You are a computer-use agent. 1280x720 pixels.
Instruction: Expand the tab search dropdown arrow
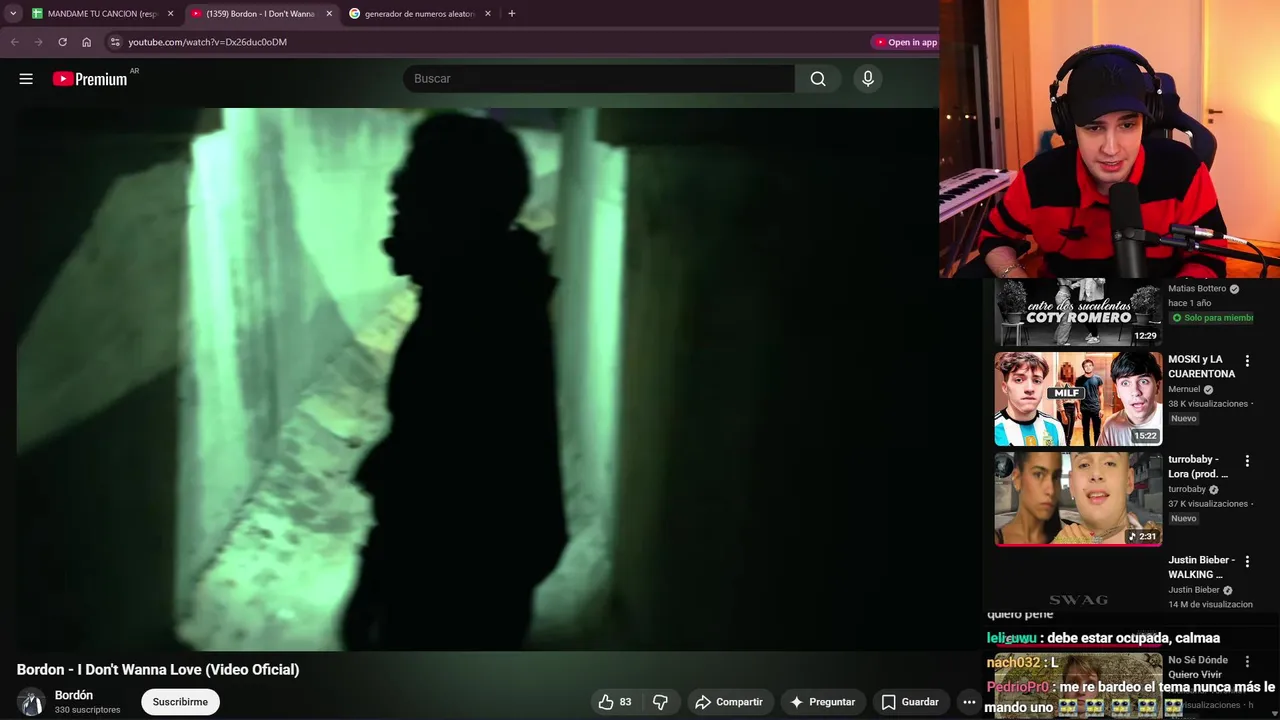pos(13,14)
